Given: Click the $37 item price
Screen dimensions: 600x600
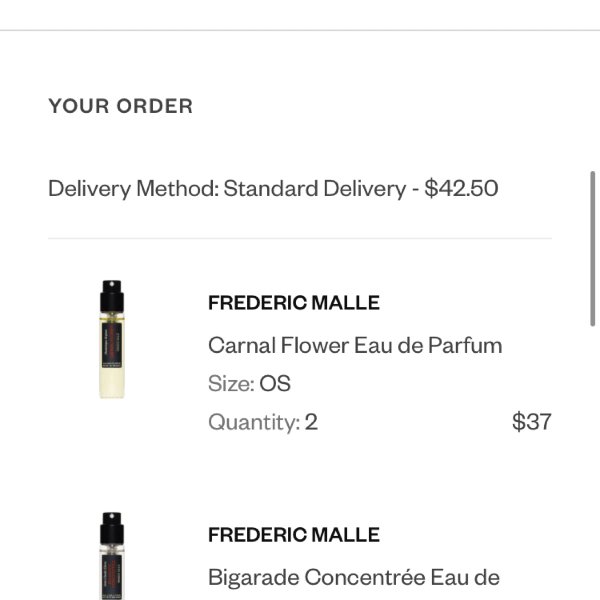Looking at the screenshot, I should (x=532, y=422).
